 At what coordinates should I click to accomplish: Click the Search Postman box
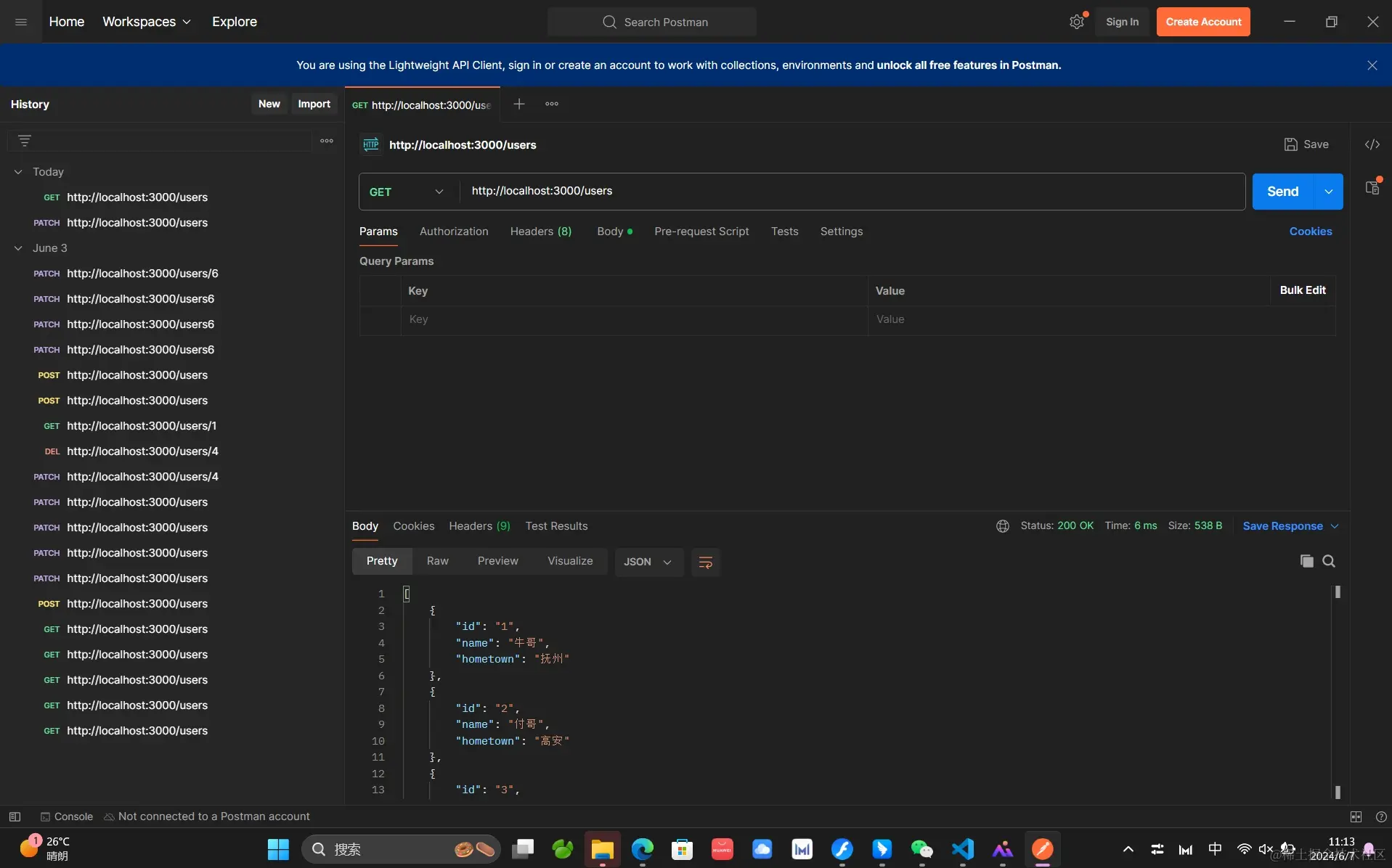[x=651, y=22]
